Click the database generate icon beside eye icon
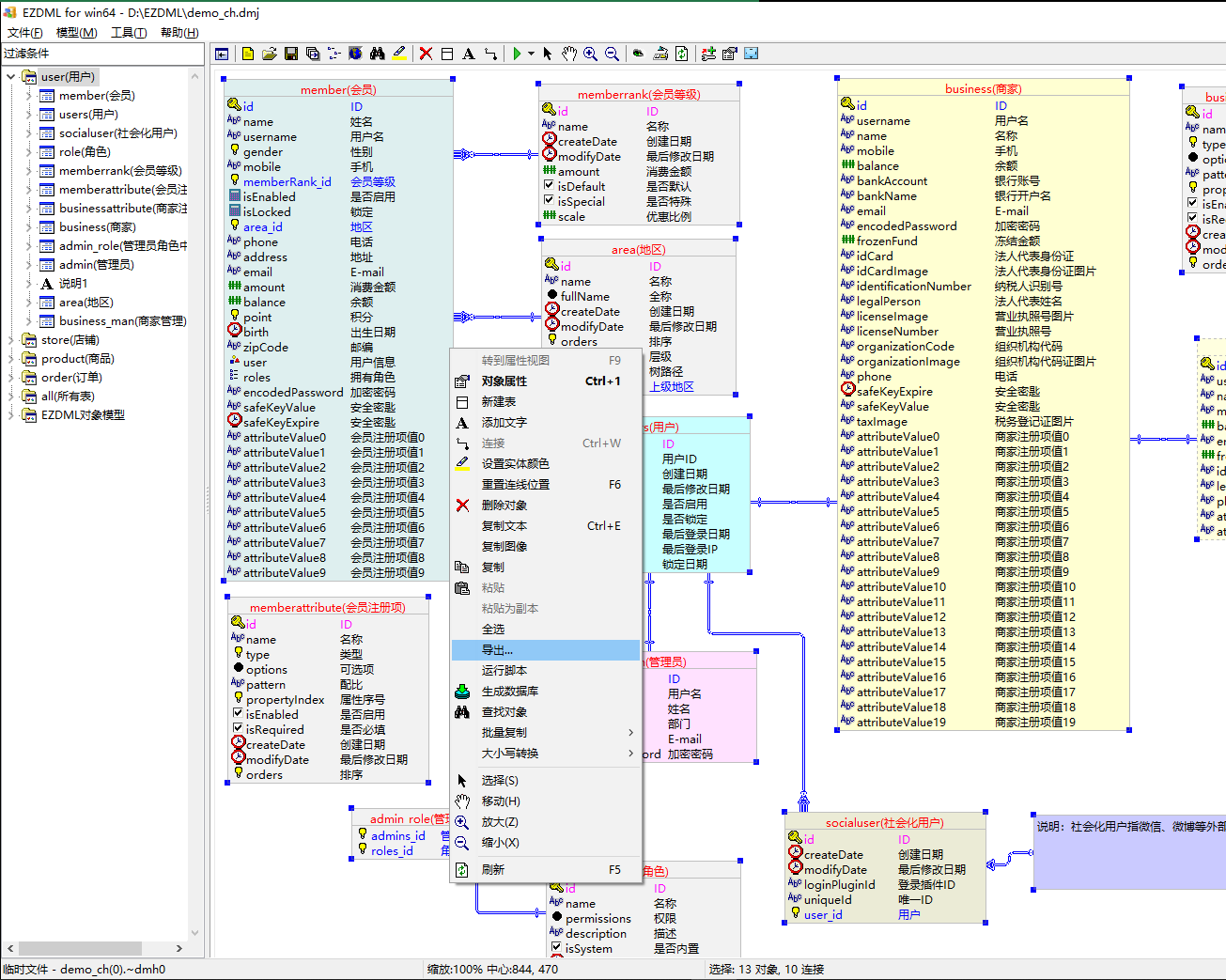 click(660, 54)
